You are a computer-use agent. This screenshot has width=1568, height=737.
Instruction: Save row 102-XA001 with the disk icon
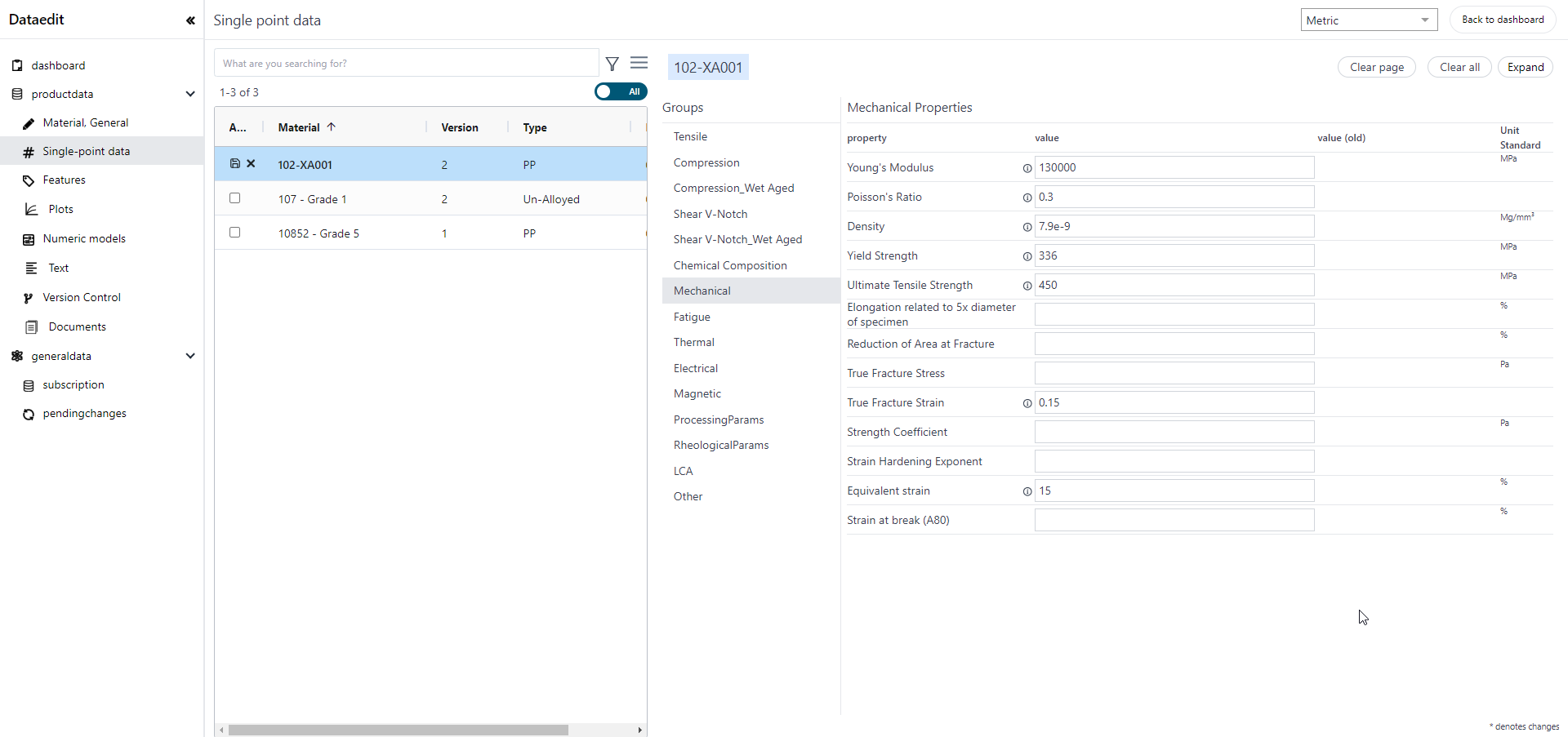coord(235,163)
